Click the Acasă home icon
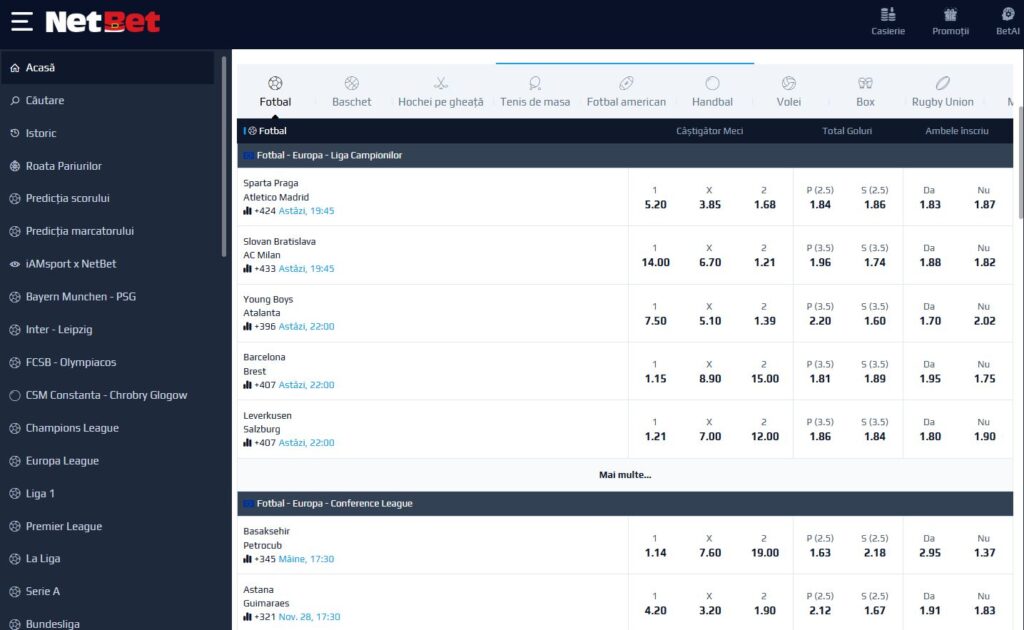This screenshot has width=1024, height=630. point(15,68)
